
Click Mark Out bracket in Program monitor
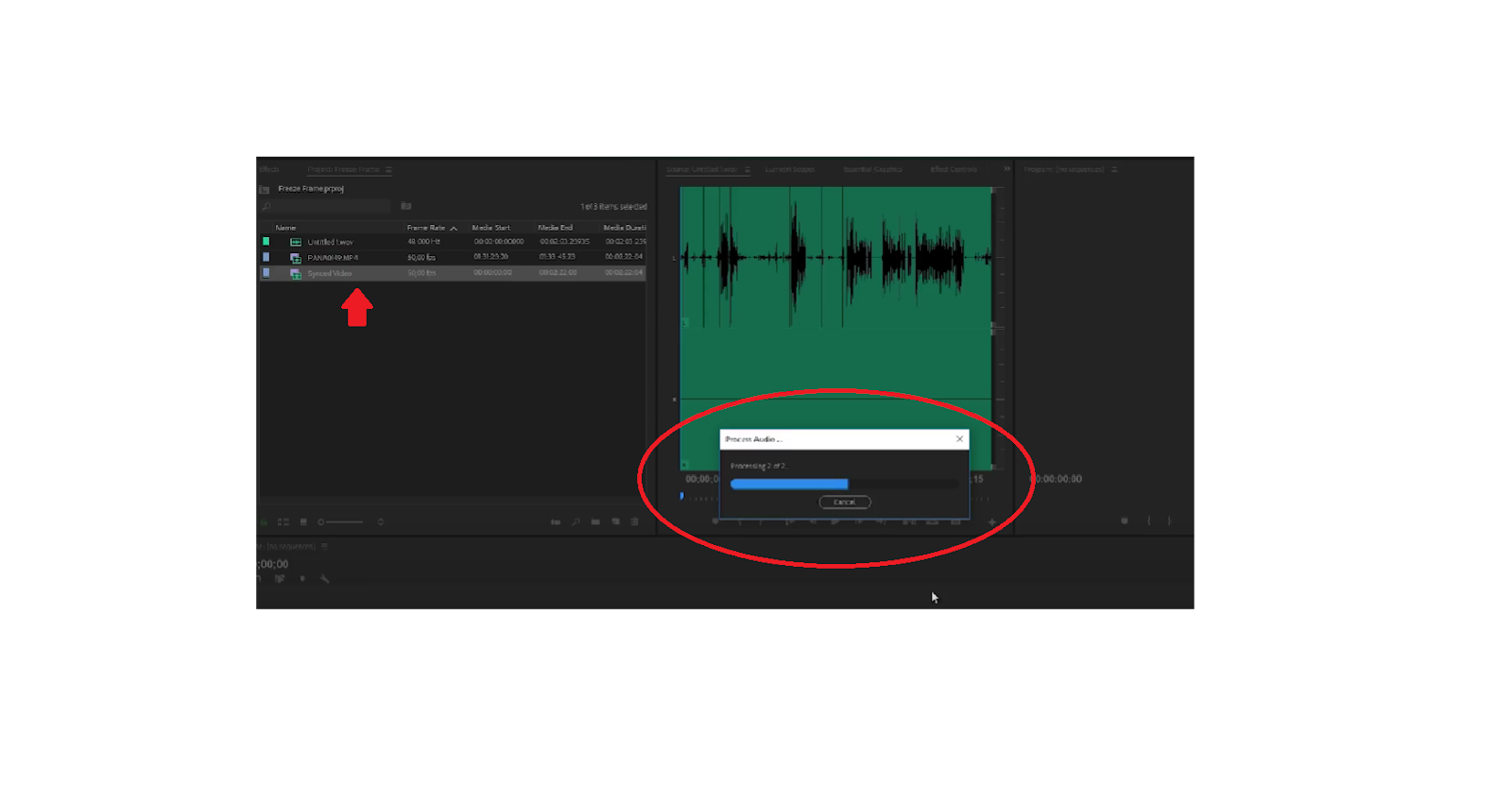click(1169, 521)
